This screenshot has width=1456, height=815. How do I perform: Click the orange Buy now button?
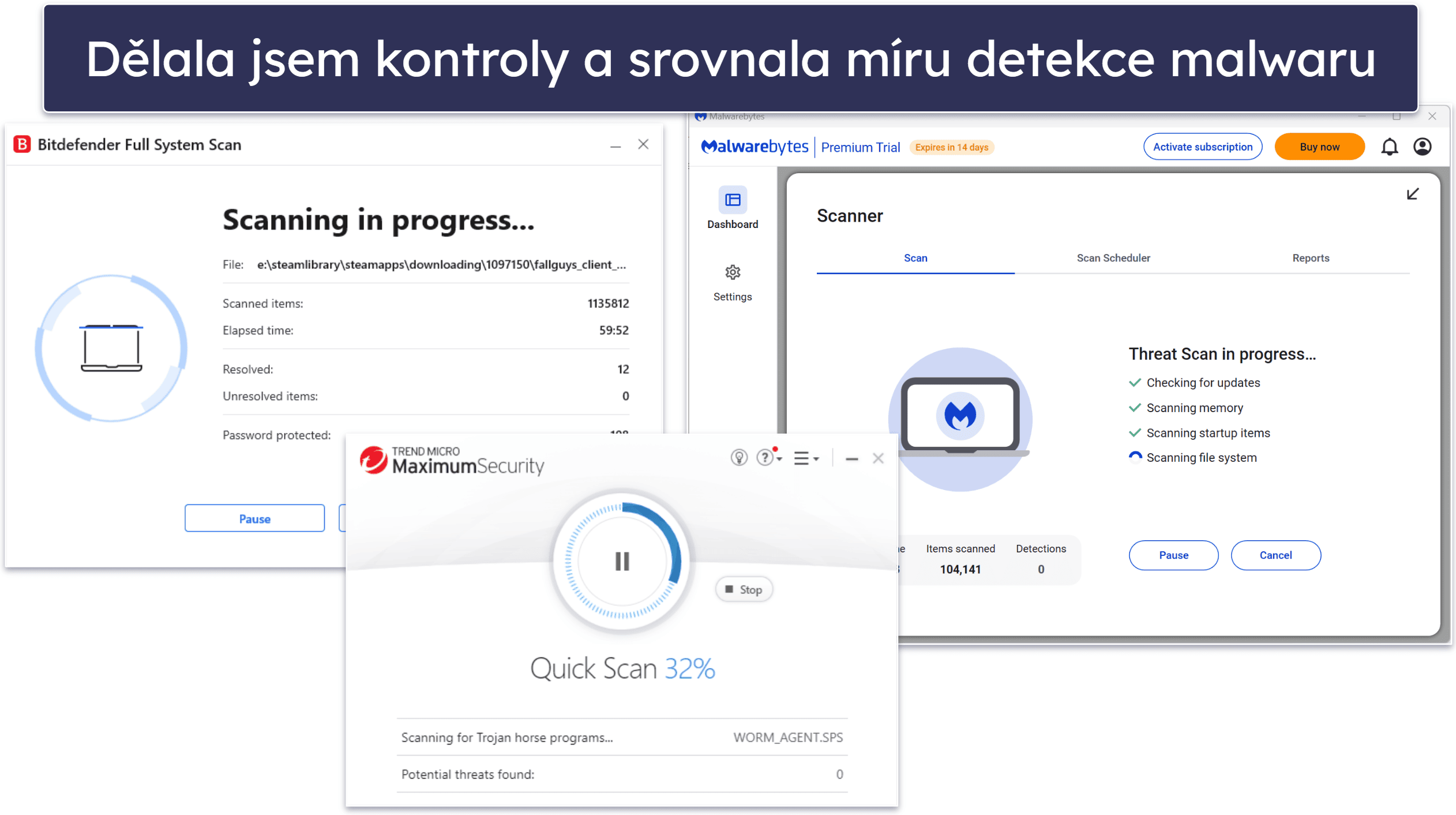click(1319, 147)
